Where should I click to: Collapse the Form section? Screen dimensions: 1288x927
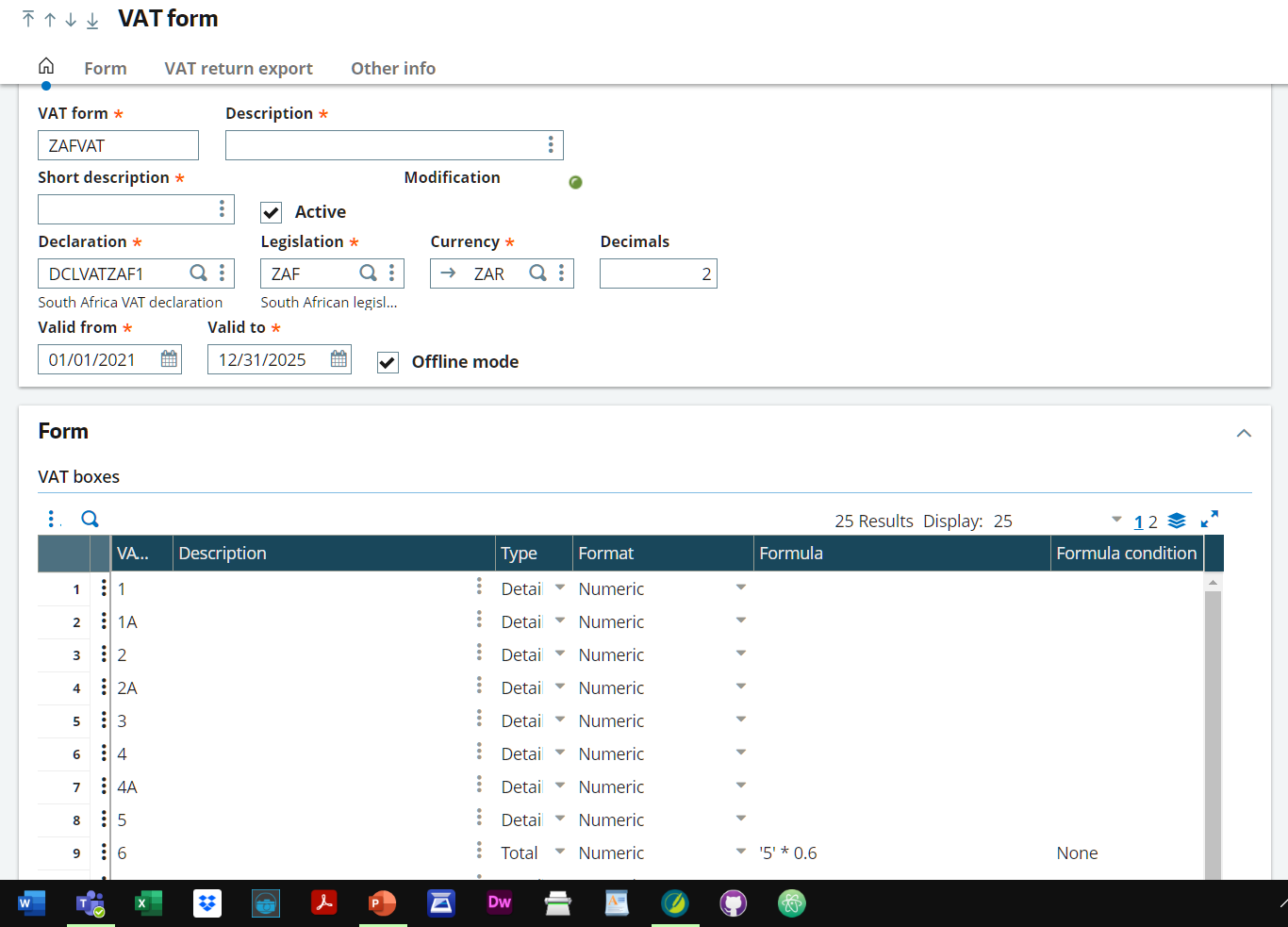(1244, 433)
